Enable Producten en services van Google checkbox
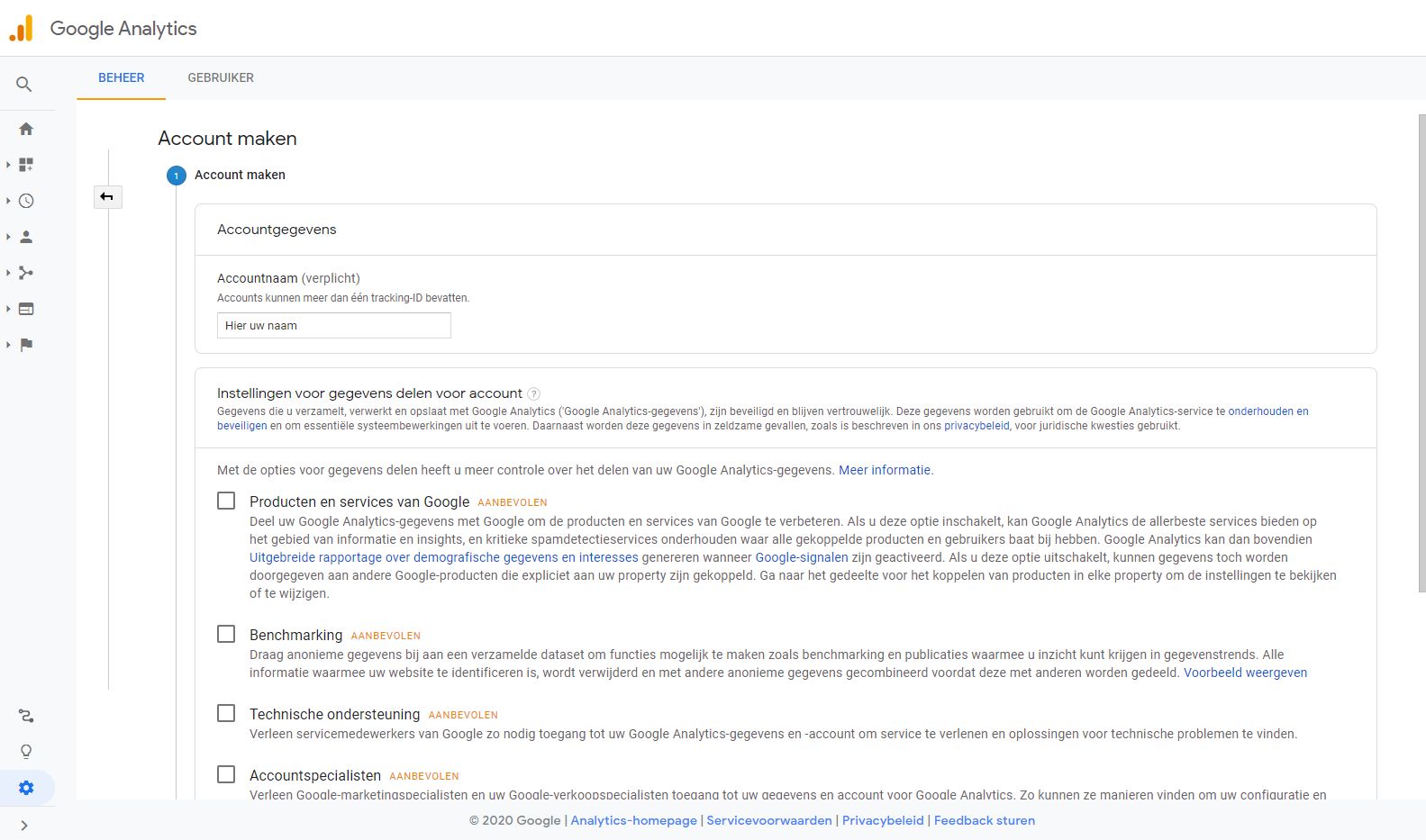 tap(226, 501)
